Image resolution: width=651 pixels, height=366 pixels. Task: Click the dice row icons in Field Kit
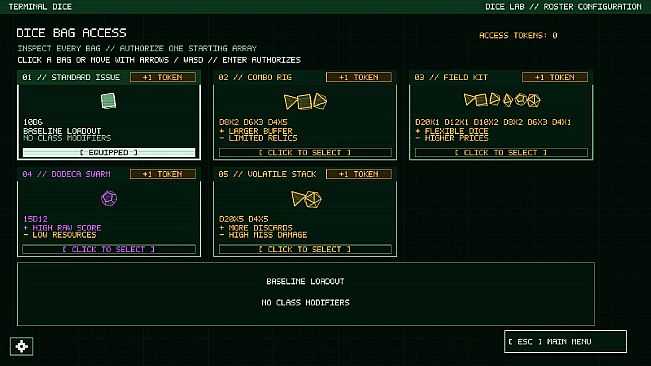[502, 100]
